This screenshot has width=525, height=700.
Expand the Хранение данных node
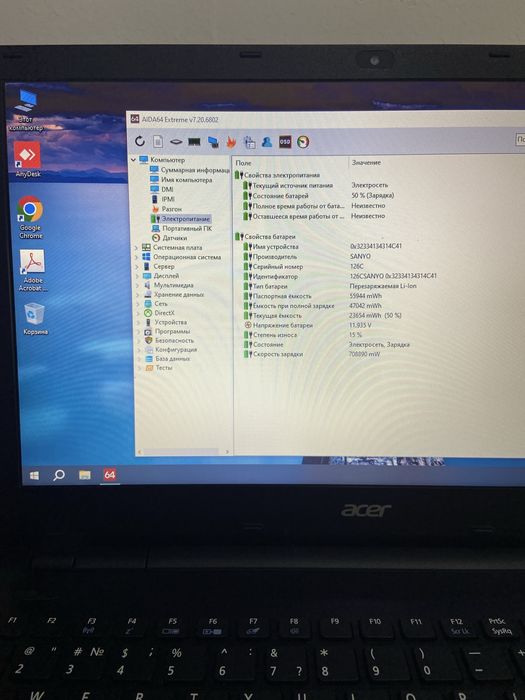click(137, 295)
